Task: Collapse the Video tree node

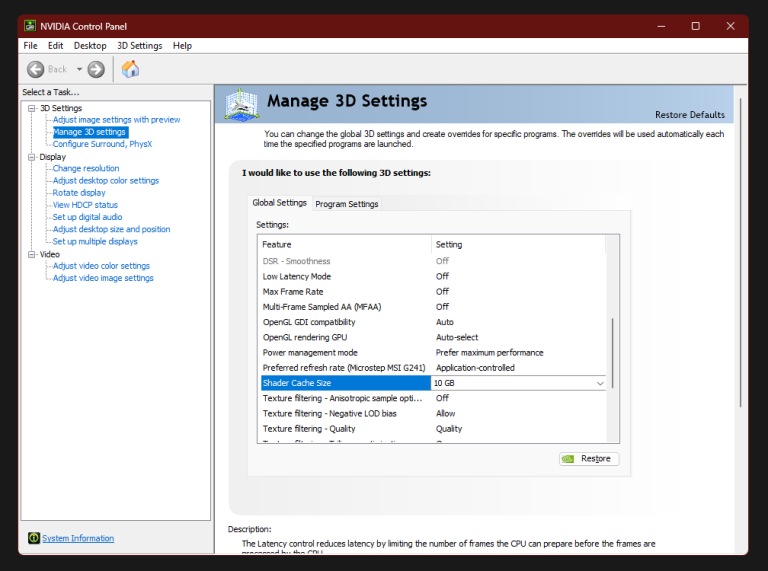Action: click(x=31, y=255)
